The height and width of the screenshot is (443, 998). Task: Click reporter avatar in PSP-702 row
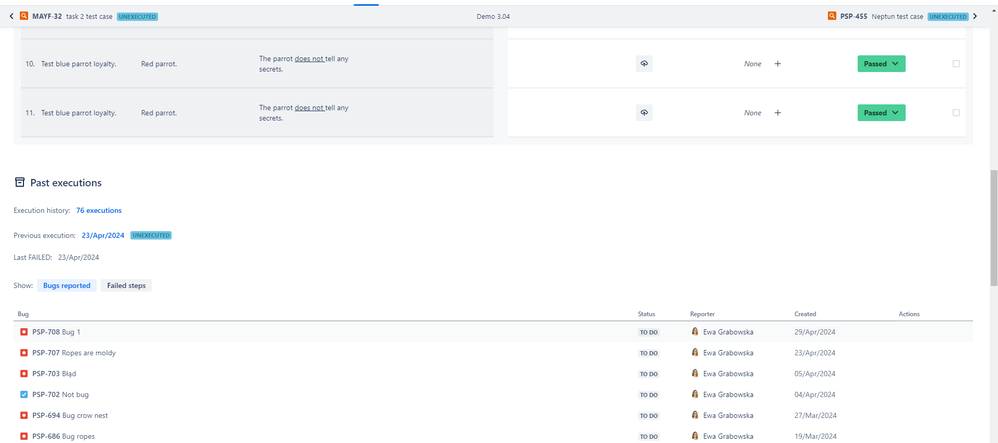695,395
